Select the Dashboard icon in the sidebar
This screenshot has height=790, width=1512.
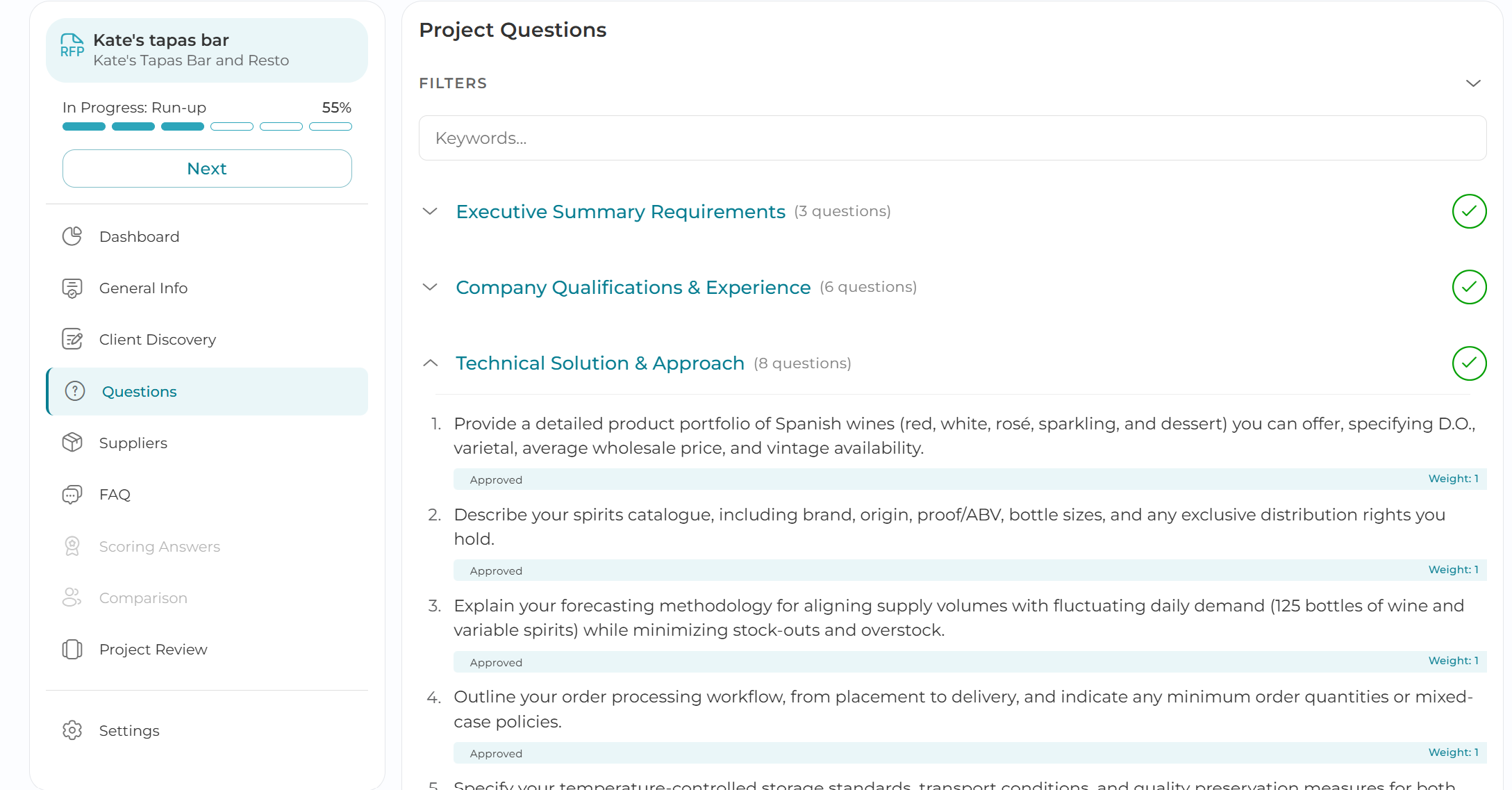click(x=74, y=236)
